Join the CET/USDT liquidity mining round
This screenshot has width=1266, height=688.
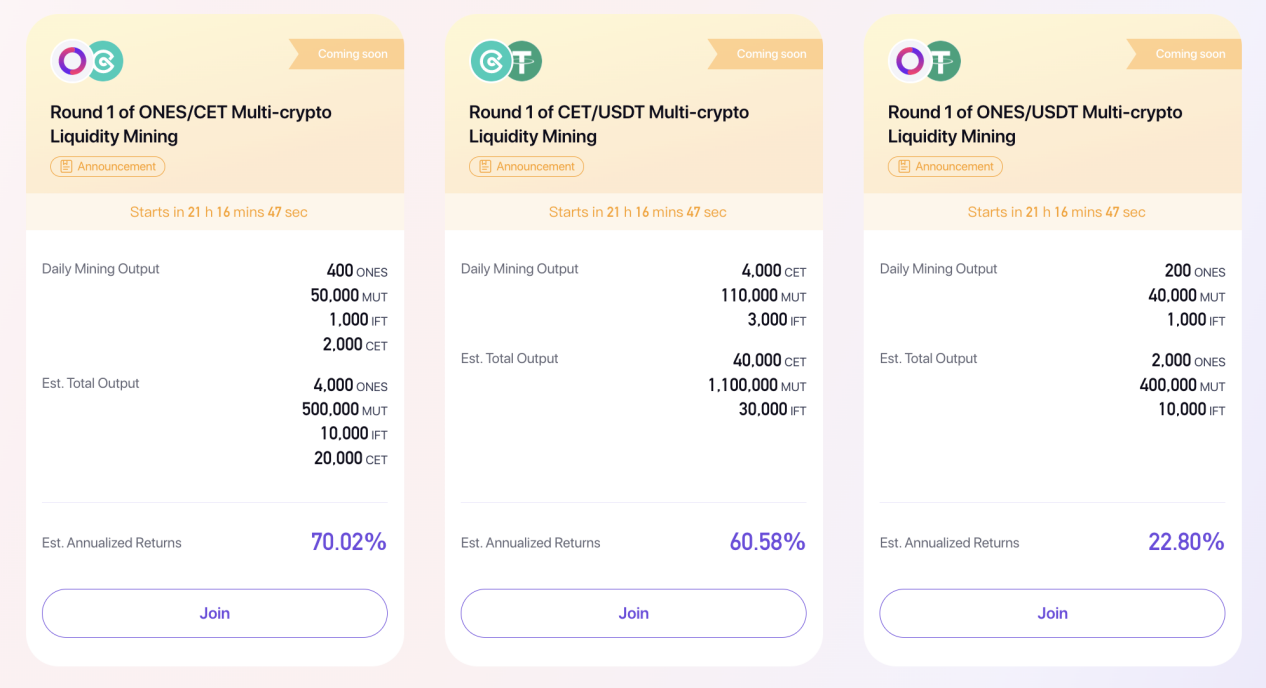tap(633, 613)
